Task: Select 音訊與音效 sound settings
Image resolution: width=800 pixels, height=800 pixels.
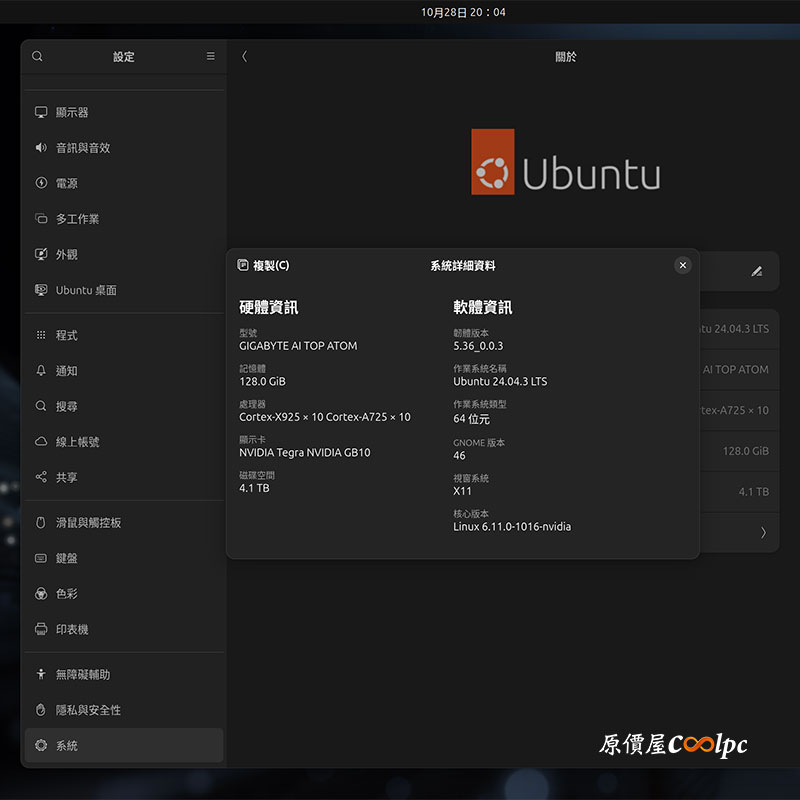Action: [82, 148]
